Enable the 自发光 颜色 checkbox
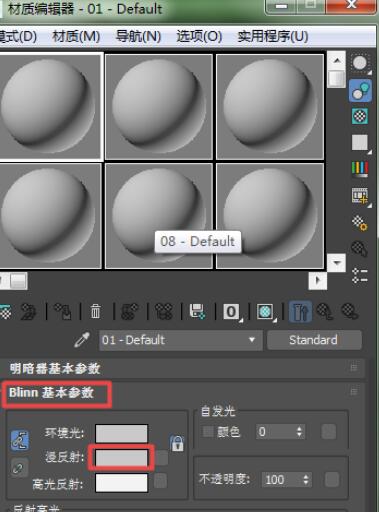Image resolution: width=379 pixels, height=512 pixels. pos(208,432)
